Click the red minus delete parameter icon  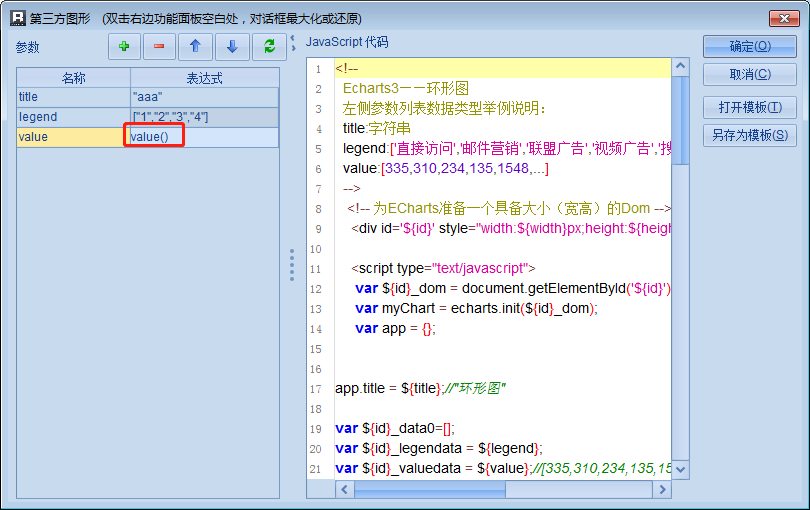[159, 46]
